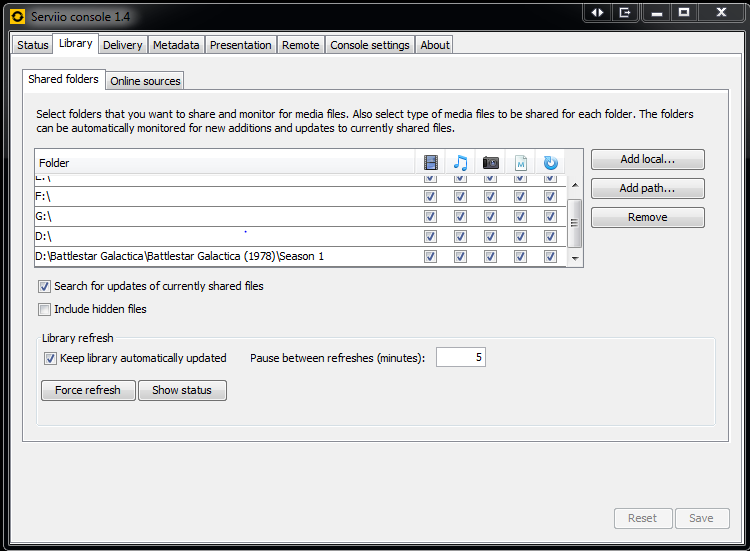
Task: Click the auto-refresh column header icon
Action: 551,163
